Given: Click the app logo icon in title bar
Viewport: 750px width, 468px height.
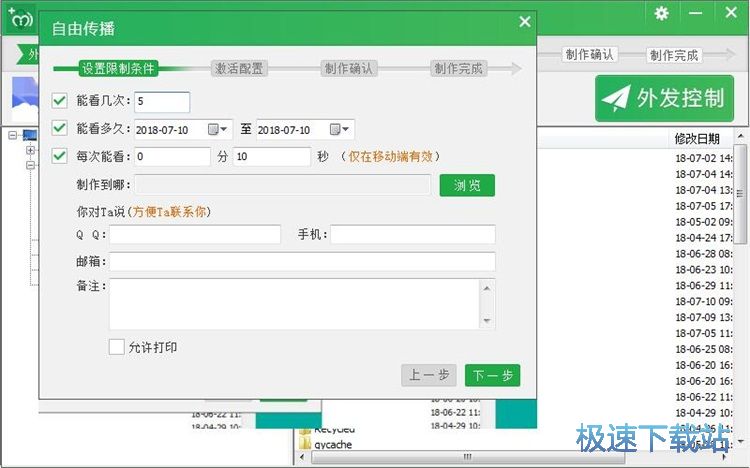Looking at the screenshot, I should (20, 17).
